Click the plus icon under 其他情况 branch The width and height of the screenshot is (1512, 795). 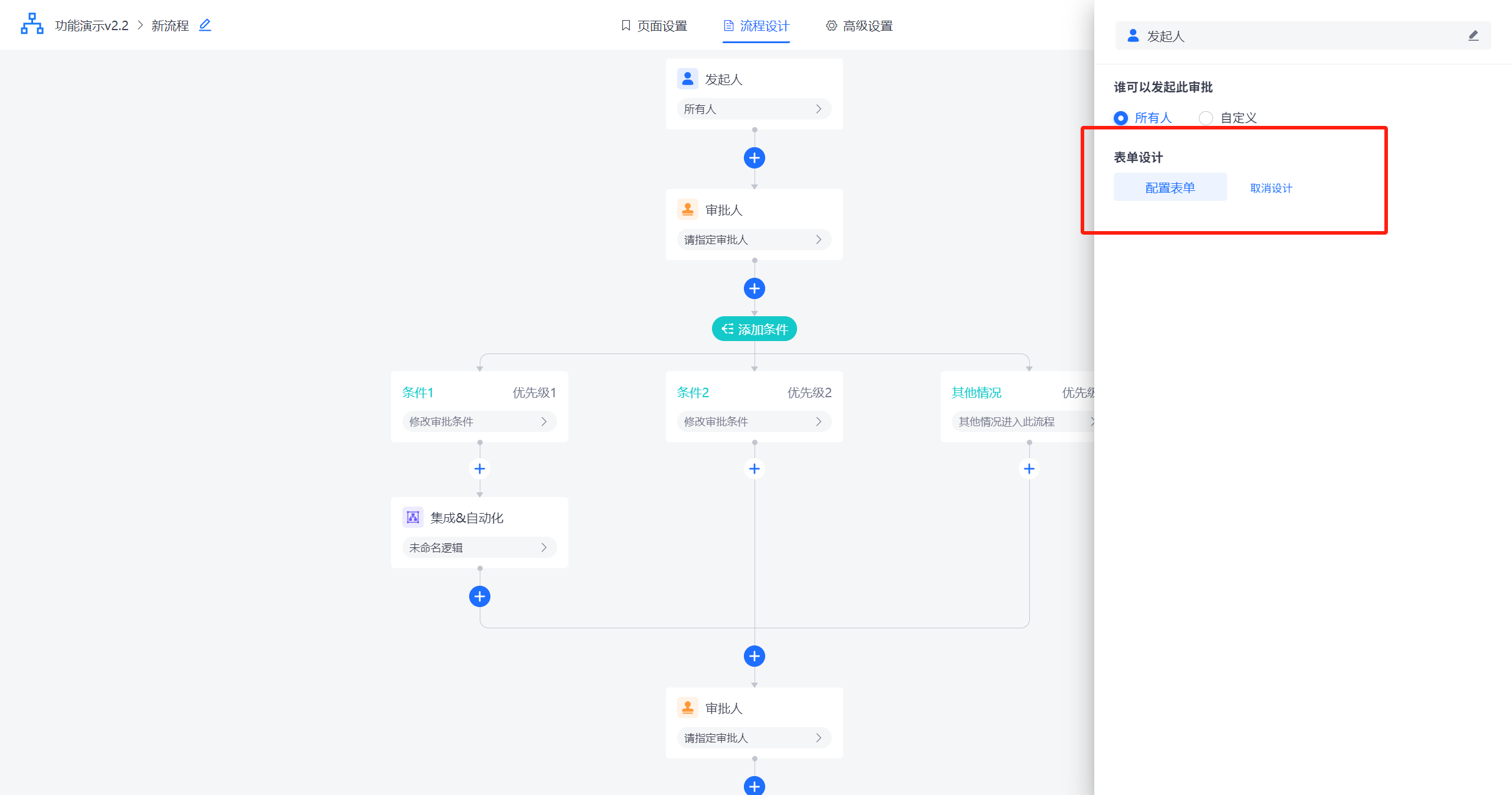(1029, 469)
